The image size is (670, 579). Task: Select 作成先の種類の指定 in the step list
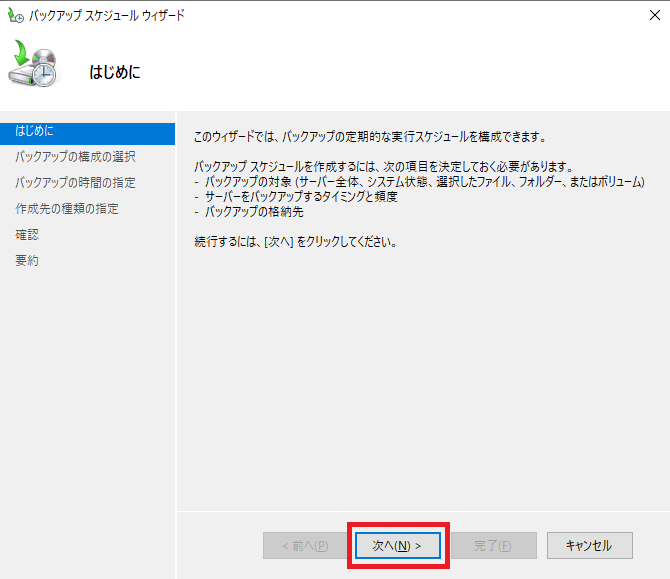67,209
